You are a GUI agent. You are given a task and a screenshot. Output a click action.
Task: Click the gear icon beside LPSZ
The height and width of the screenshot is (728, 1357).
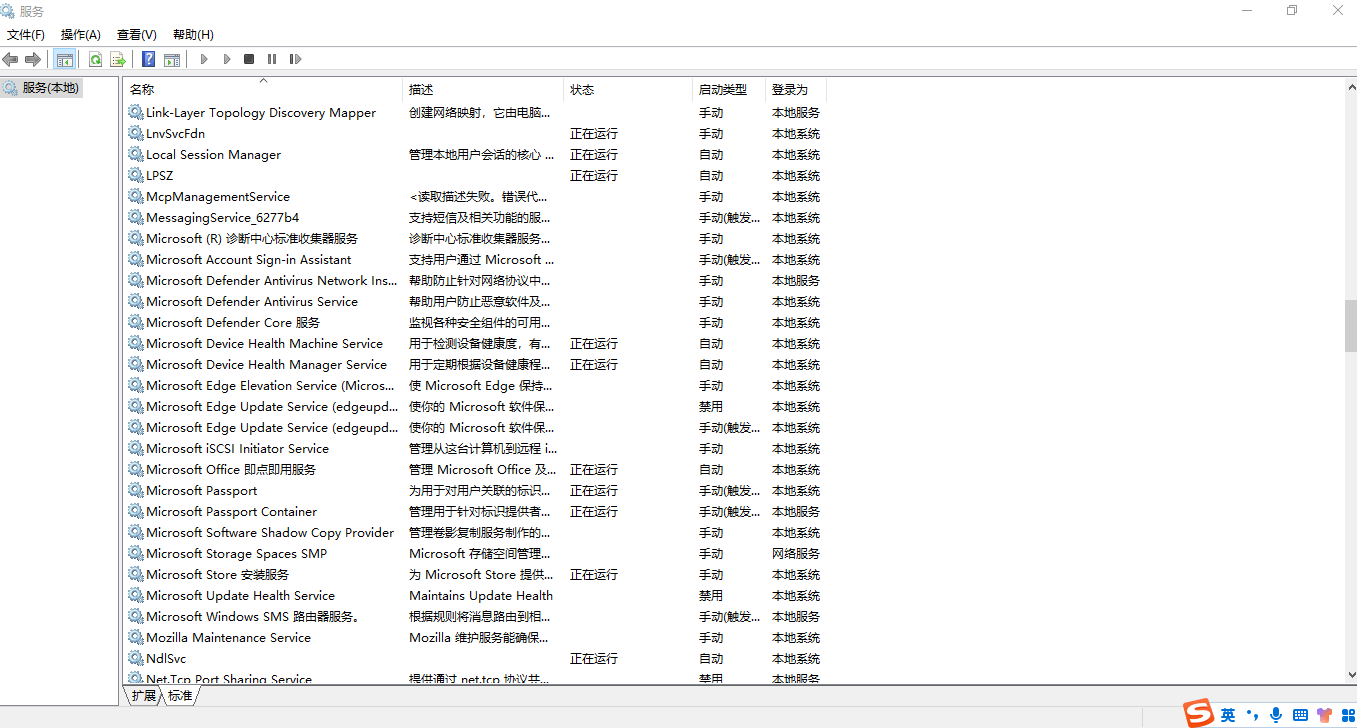click(x=136, y=175)
